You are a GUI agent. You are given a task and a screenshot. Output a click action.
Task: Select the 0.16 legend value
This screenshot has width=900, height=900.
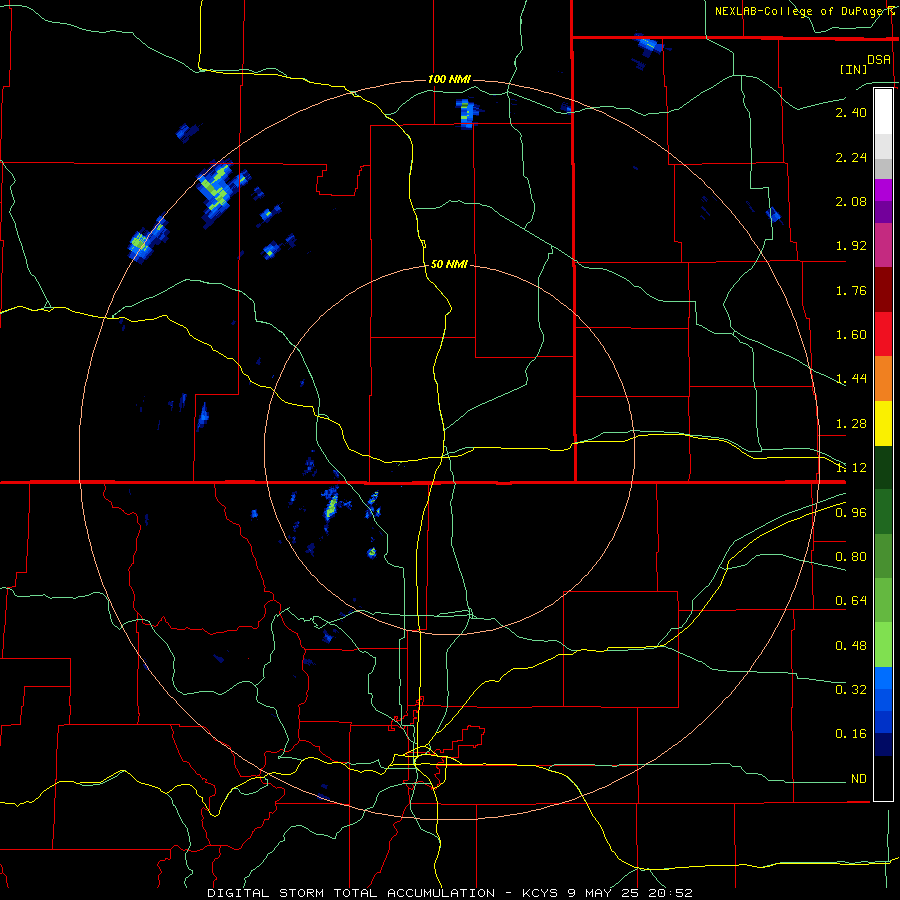[x=851, y=734]
